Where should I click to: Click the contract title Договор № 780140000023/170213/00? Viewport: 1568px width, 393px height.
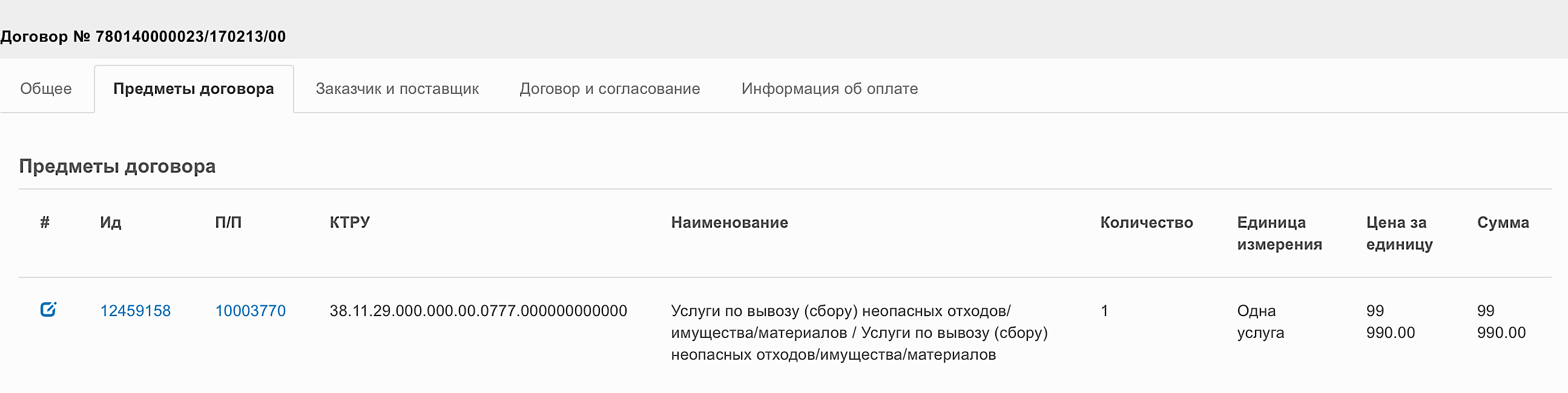click(143, 36)
